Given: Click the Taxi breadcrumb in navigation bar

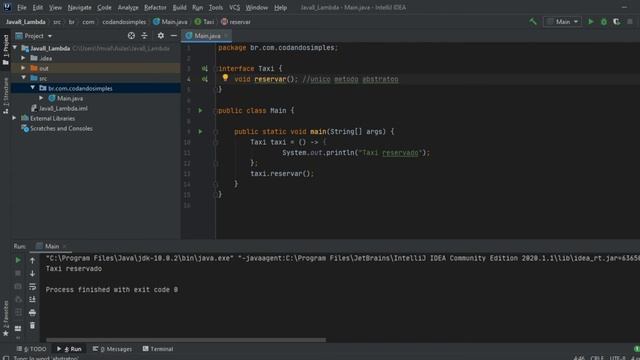Looking at the screenshot, I should point(204,22).
